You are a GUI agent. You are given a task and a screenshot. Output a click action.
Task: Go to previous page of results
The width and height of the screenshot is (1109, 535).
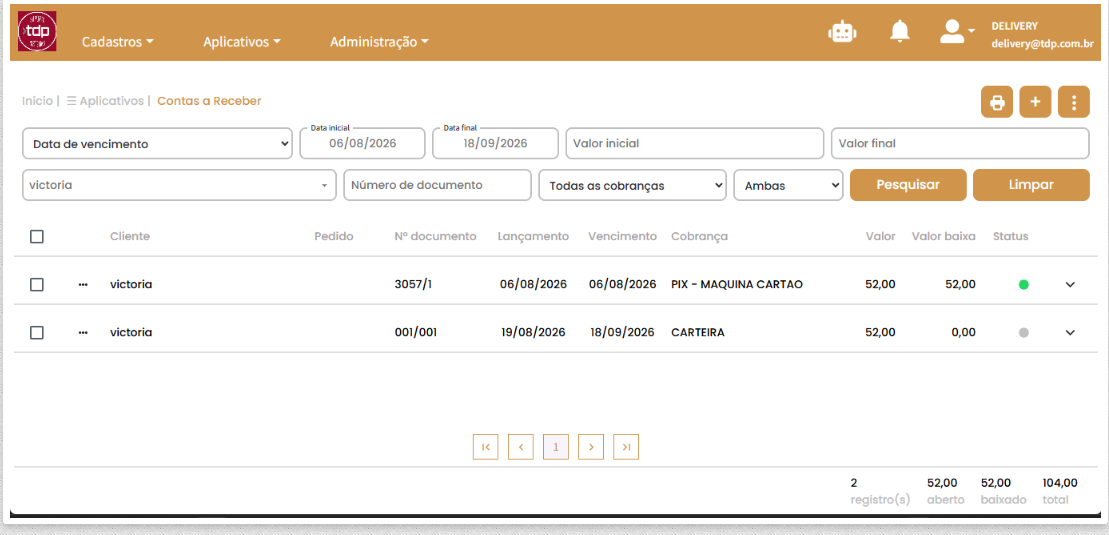(521, 447)
